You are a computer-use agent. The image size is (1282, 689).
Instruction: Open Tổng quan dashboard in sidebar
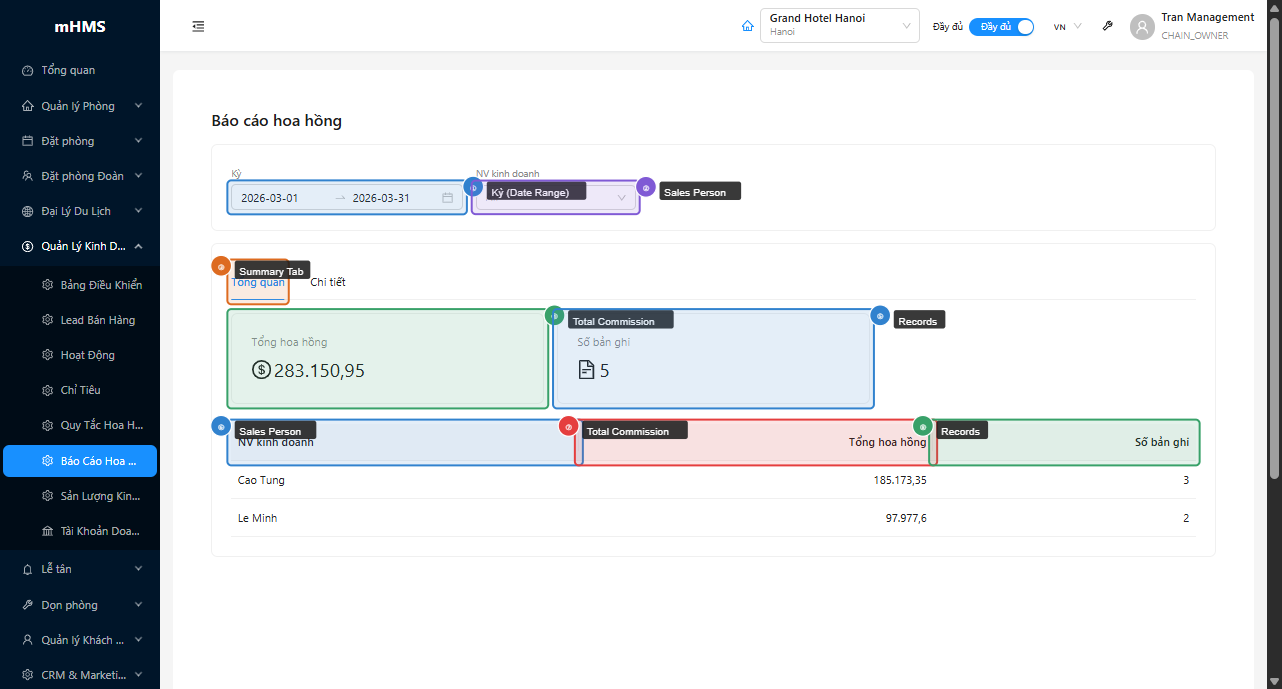pyautogui.click(x=68, y=70)
